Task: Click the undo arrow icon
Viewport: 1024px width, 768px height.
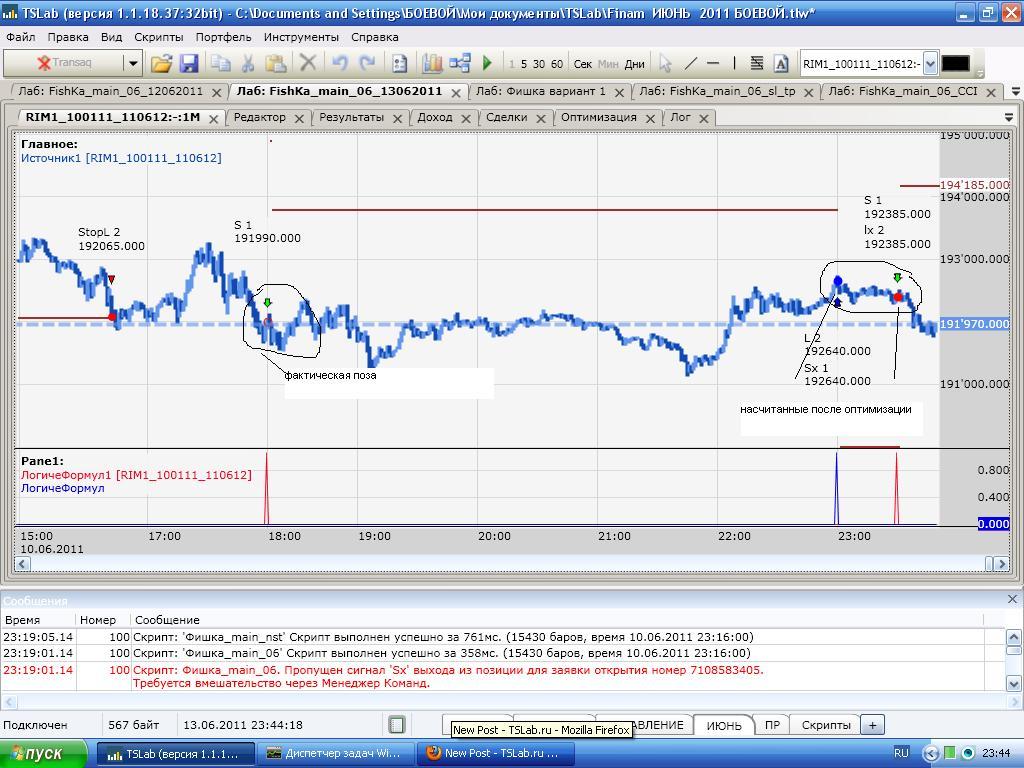Action: pos(339,63)
